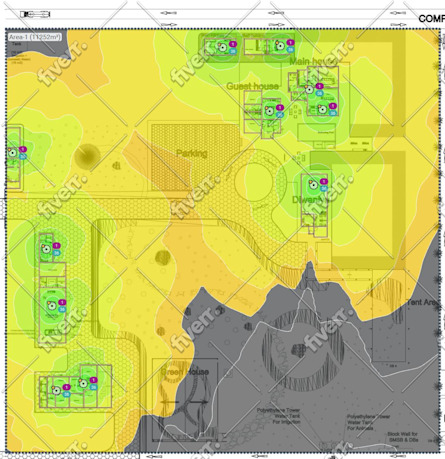
Task: Click purple channel badge on left-edge access point
Action: point(23,149)
